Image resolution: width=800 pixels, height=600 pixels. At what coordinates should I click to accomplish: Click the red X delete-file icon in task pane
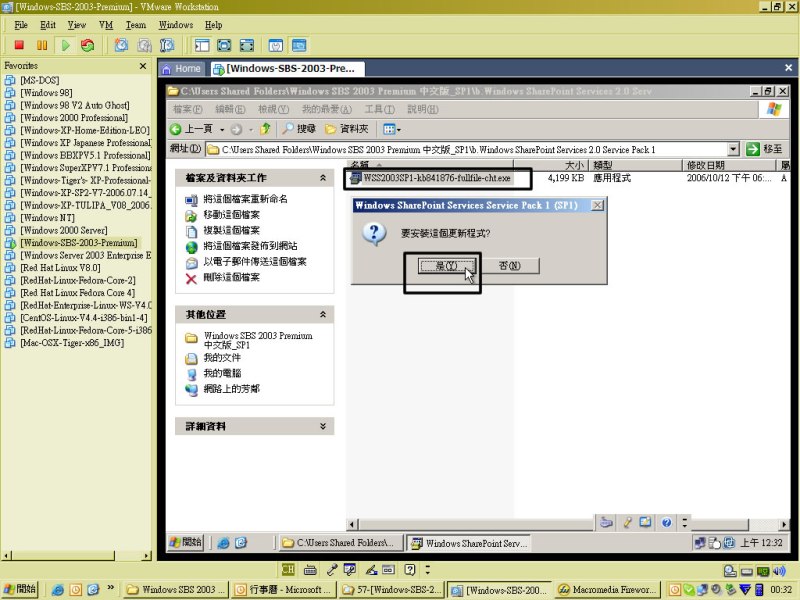[x=191, y=278]
